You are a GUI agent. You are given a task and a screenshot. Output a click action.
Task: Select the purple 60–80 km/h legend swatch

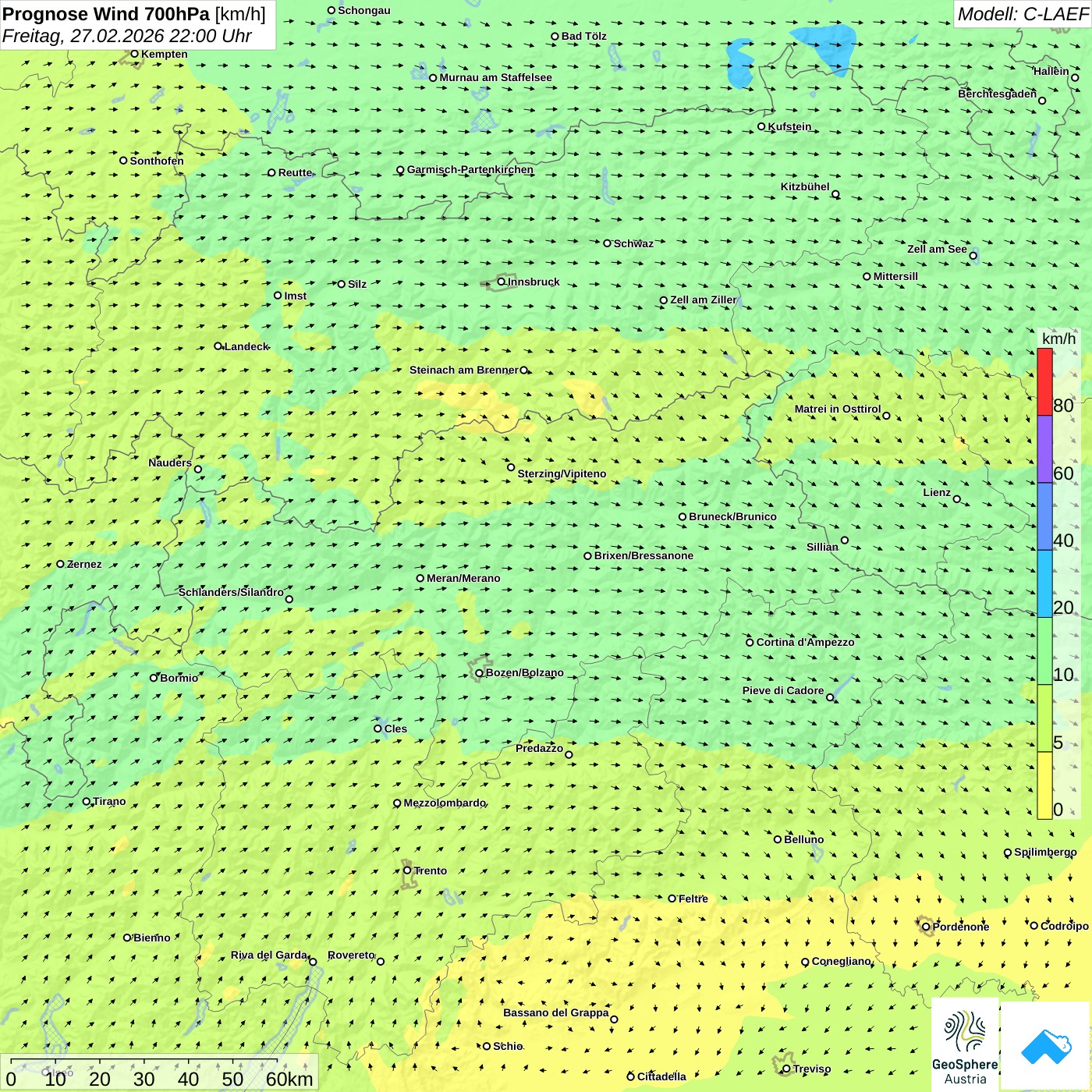1044,449
